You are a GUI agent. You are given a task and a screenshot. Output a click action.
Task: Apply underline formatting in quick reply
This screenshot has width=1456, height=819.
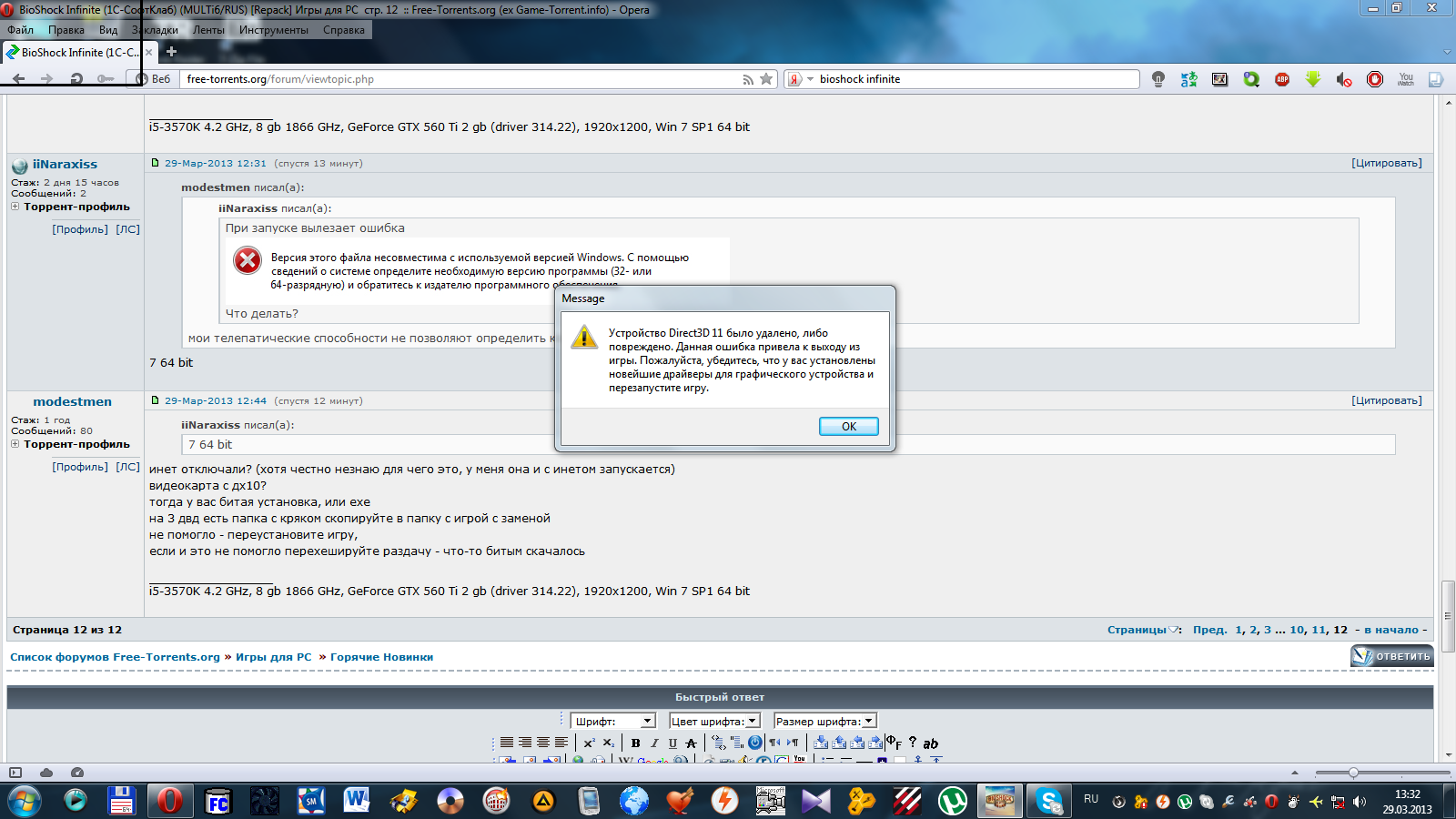(672, 743)
